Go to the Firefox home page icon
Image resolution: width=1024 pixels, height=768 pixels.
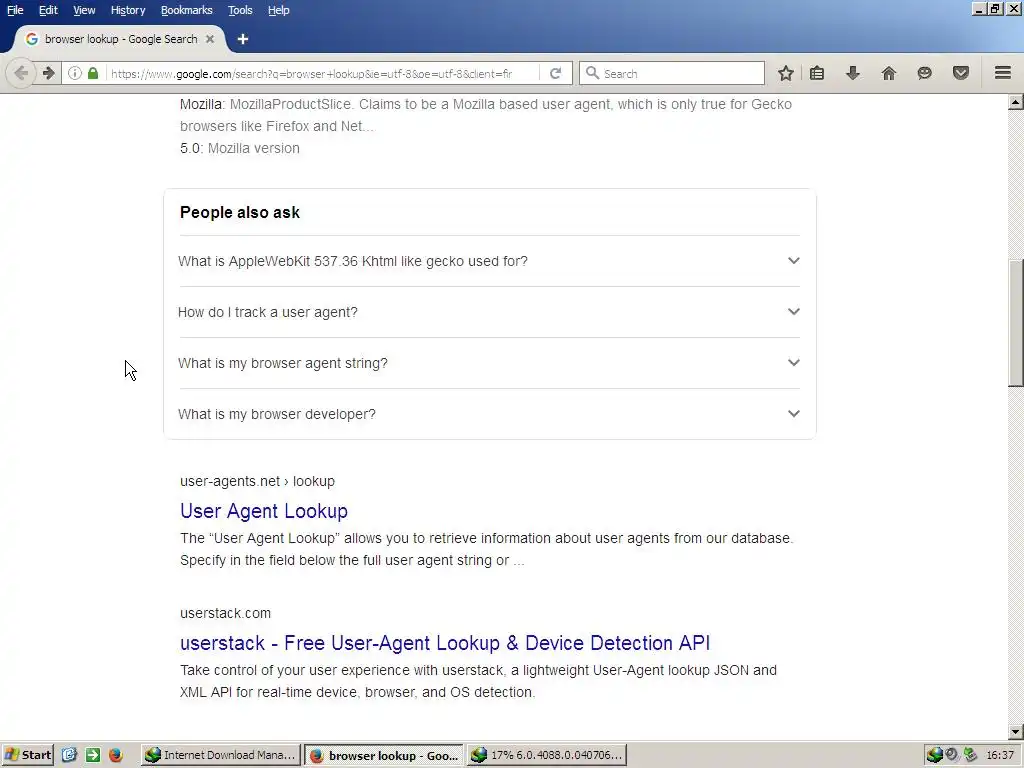click(889, 73)
